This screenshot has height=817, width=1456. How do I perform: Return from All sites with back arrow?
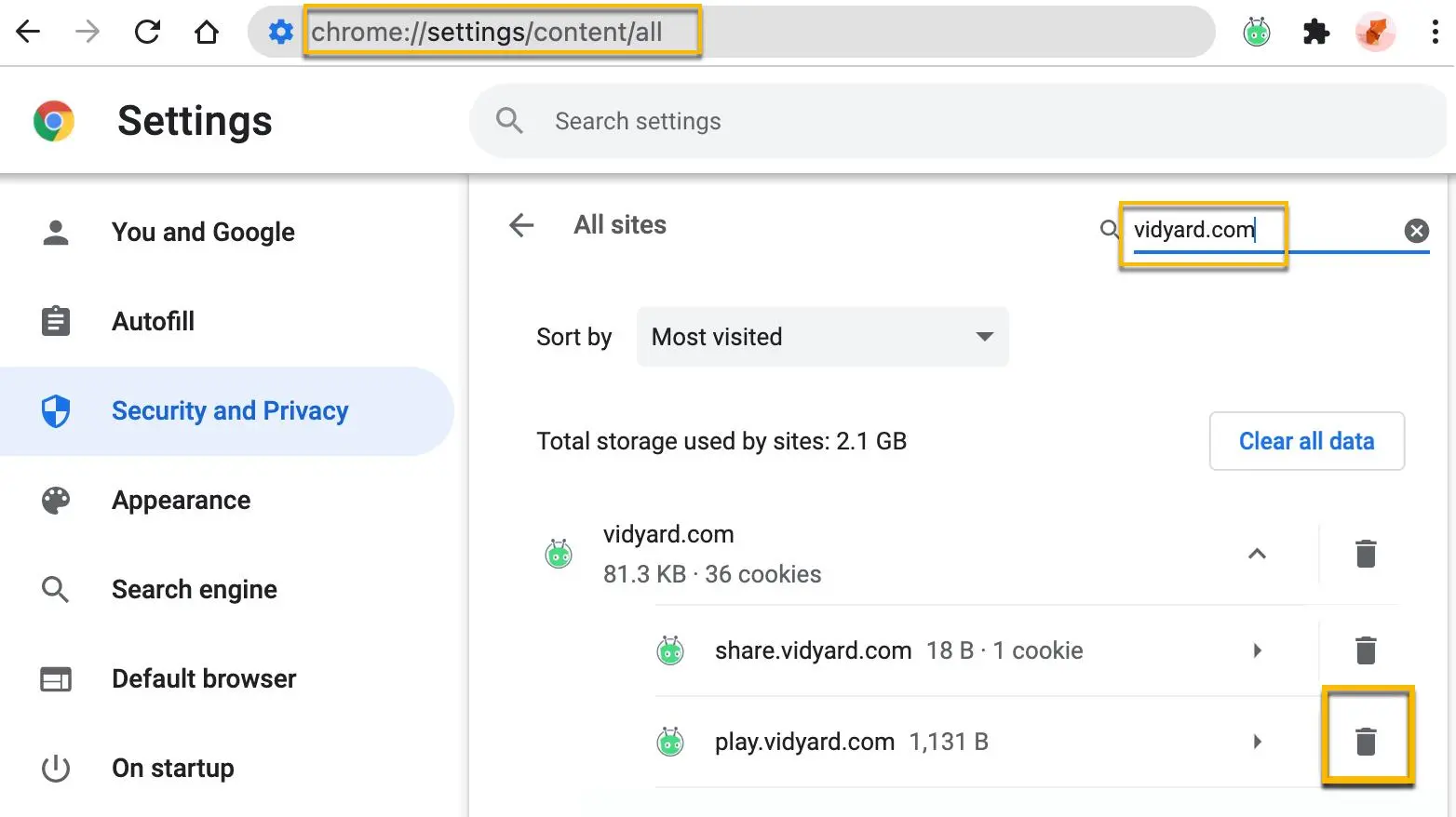(521, 225)
